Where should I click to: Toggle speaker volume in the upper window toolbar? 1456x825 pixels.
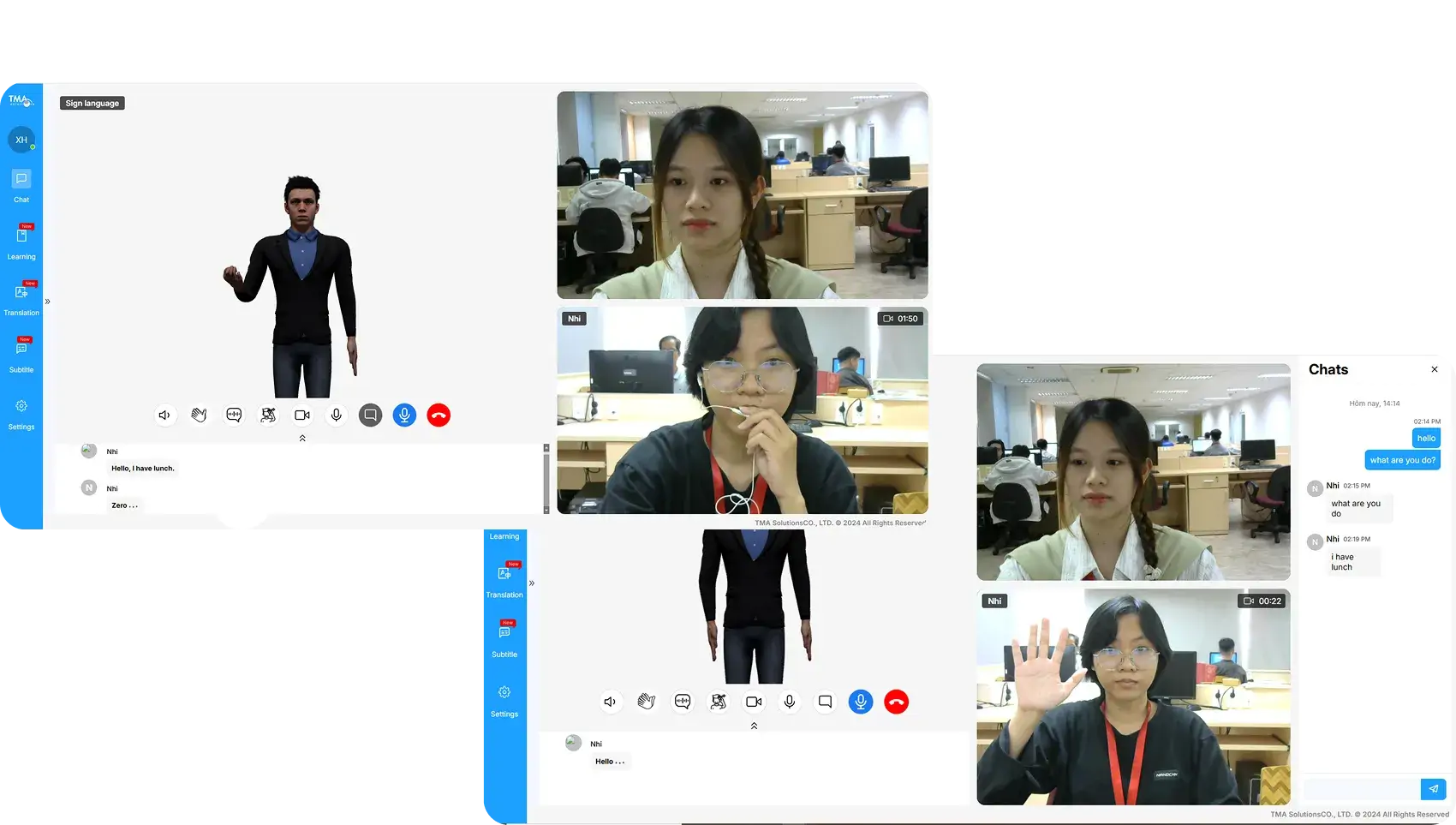[164, 415]
